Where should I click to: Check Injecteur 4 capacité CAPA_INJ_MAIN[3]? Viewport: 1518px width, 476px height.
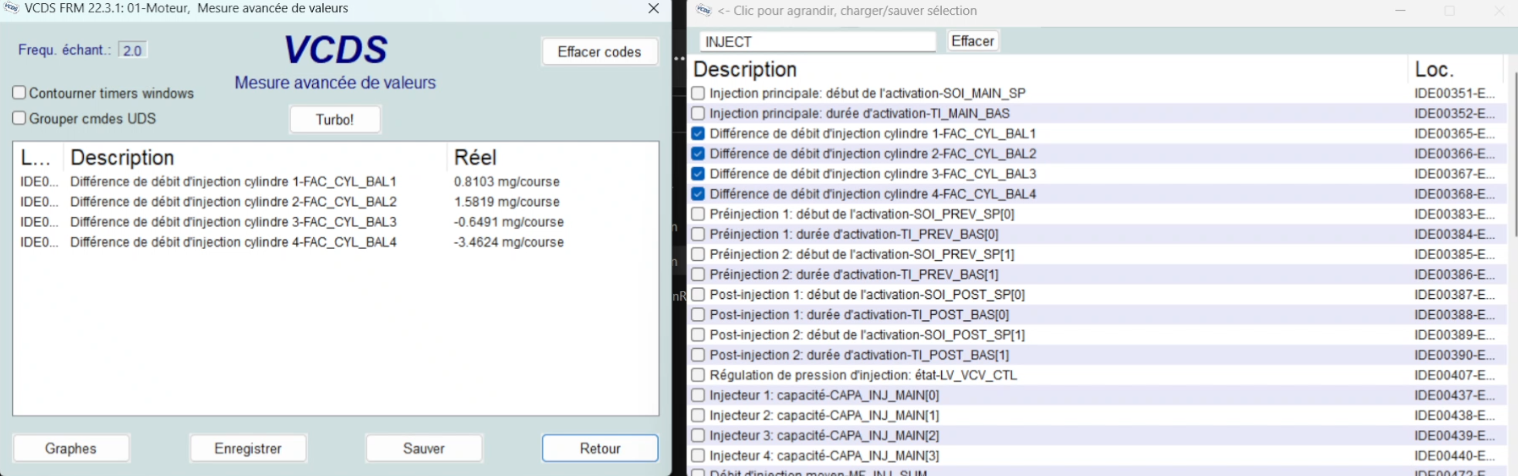coord(698,455)
